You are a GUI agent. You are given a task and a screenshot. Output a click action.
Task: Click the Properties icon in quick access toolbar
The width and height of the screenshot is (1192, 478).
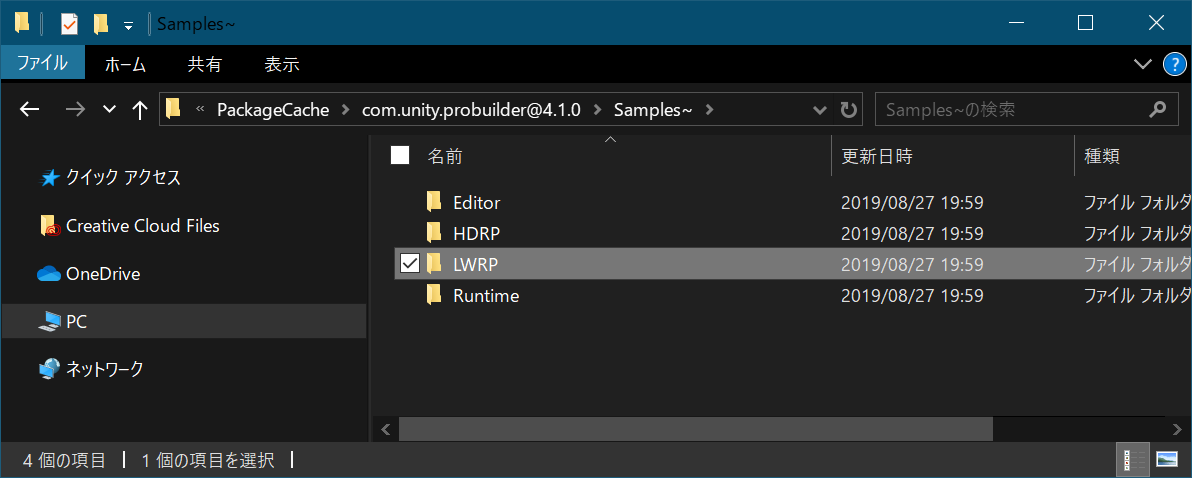(x=69, y=23)
